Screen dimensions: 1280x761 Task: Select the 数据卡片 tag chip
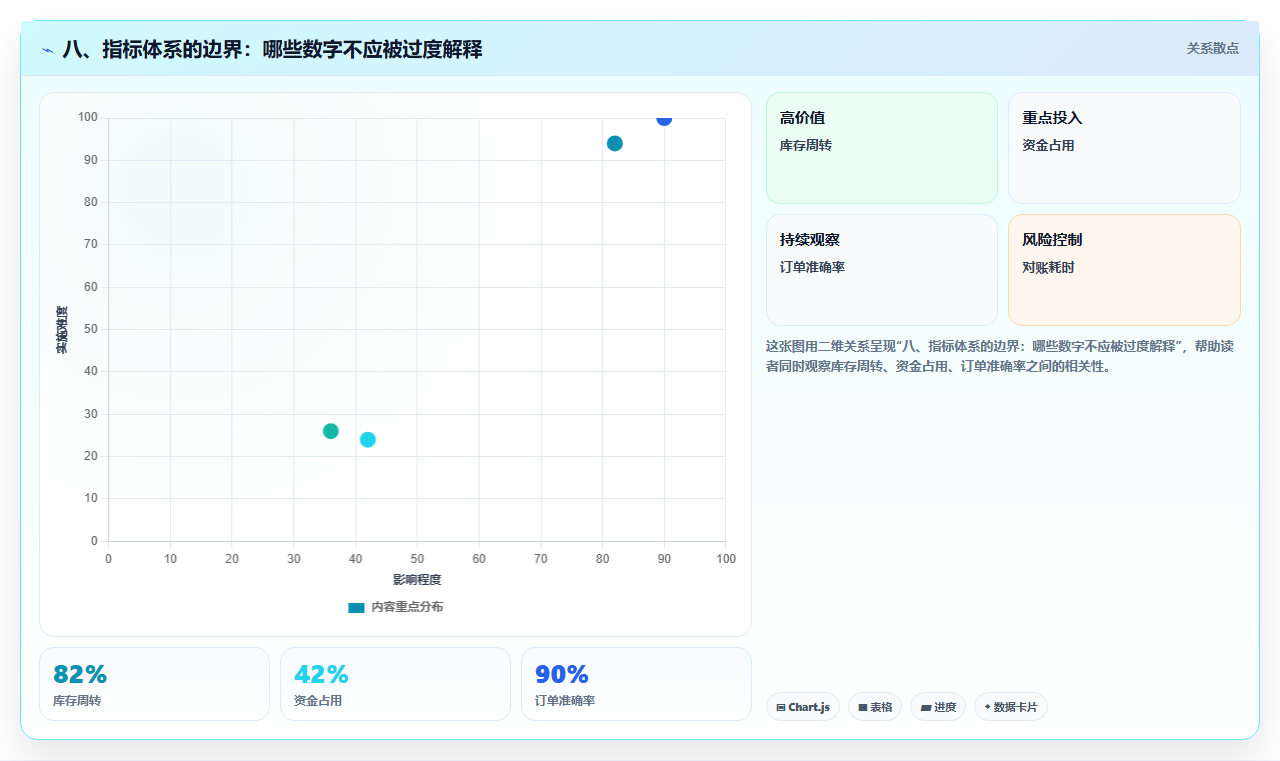[1011, 707]
